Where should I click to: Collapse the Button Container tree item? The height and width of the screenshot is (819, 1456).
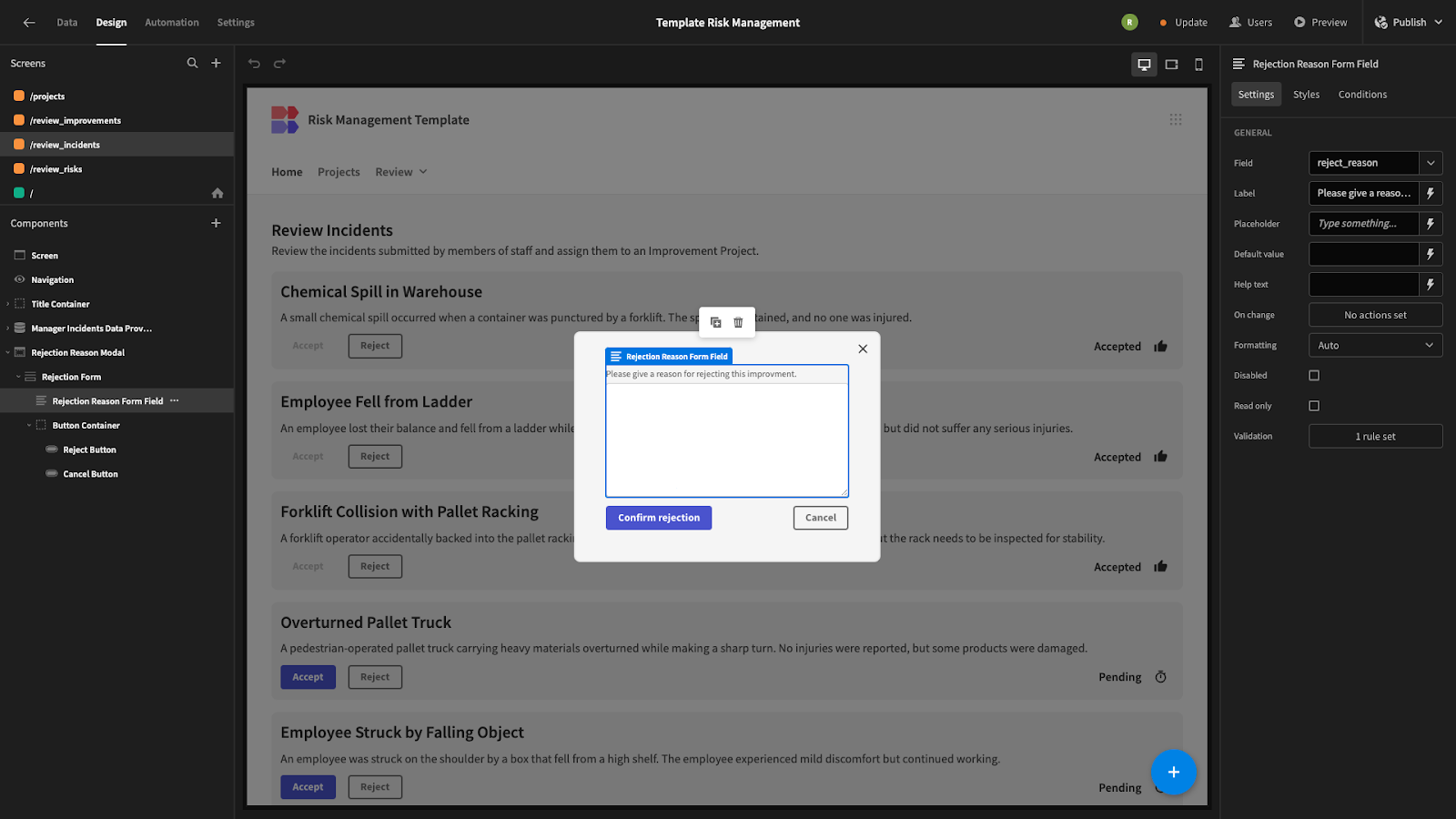click(29, 426)
